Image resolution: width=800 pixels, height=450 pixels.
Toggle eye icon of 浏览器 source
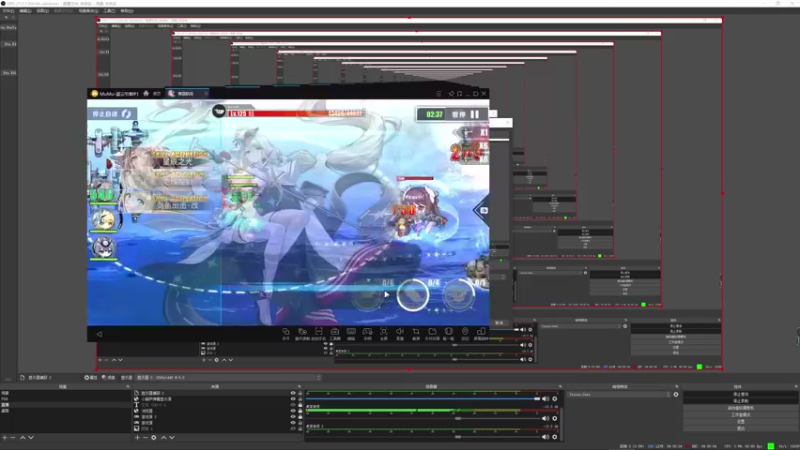[293, 411]
